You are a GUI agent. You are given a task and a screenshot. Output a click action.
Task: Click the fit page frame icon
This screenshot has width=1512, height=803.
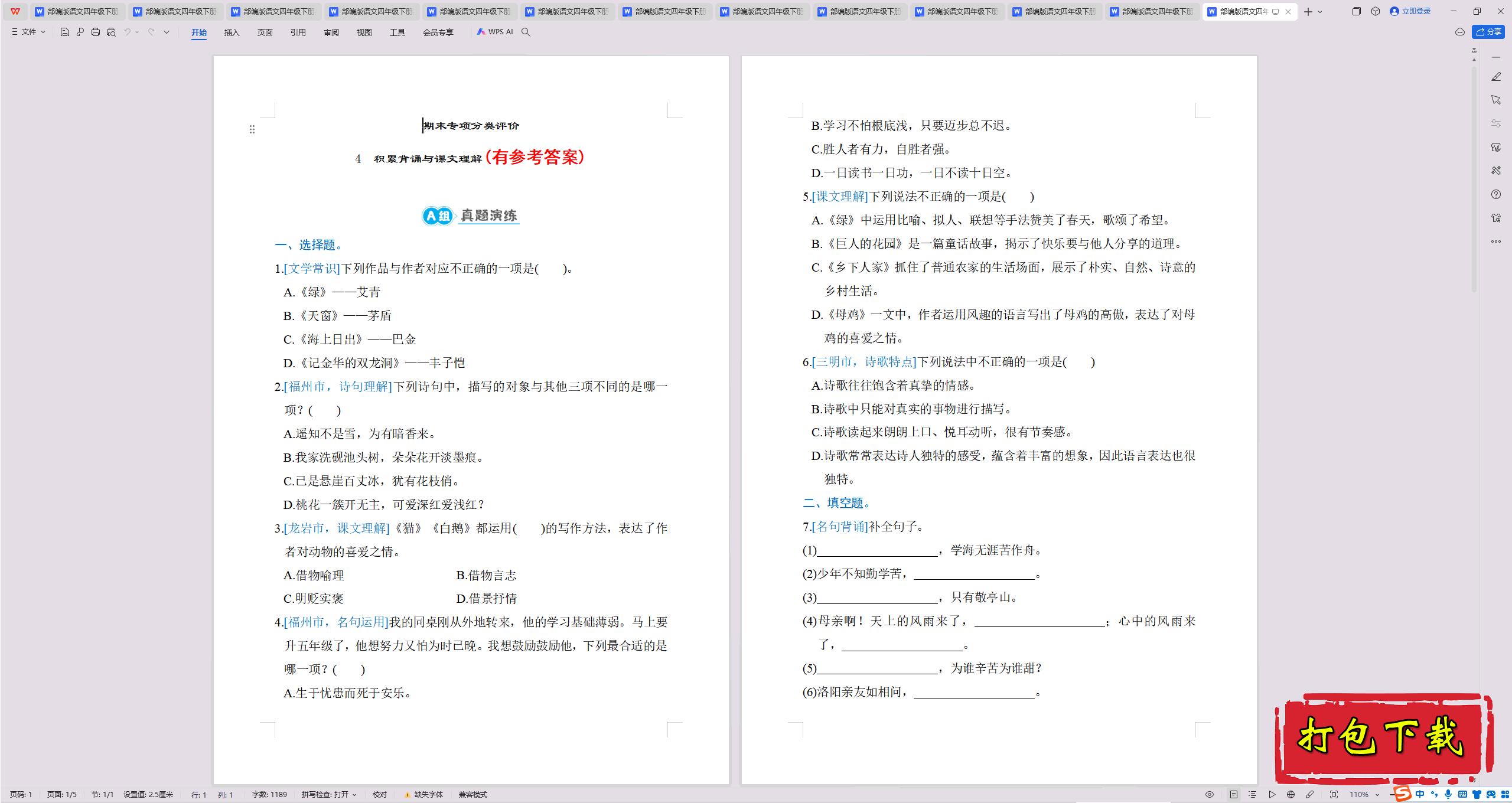(x=1334, y=795)
